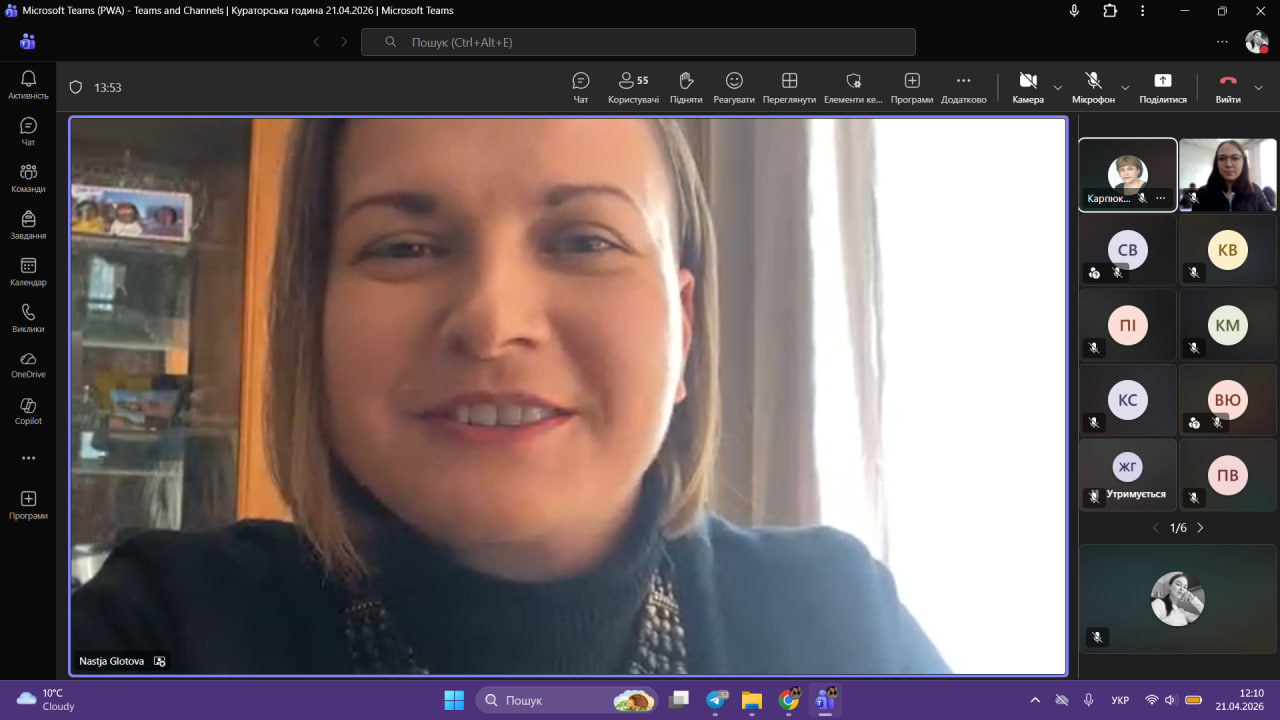Switch to Команди in the sidebar
Image resolution: width=1280 pixels, height=720 pixels.
pos(28,178)
